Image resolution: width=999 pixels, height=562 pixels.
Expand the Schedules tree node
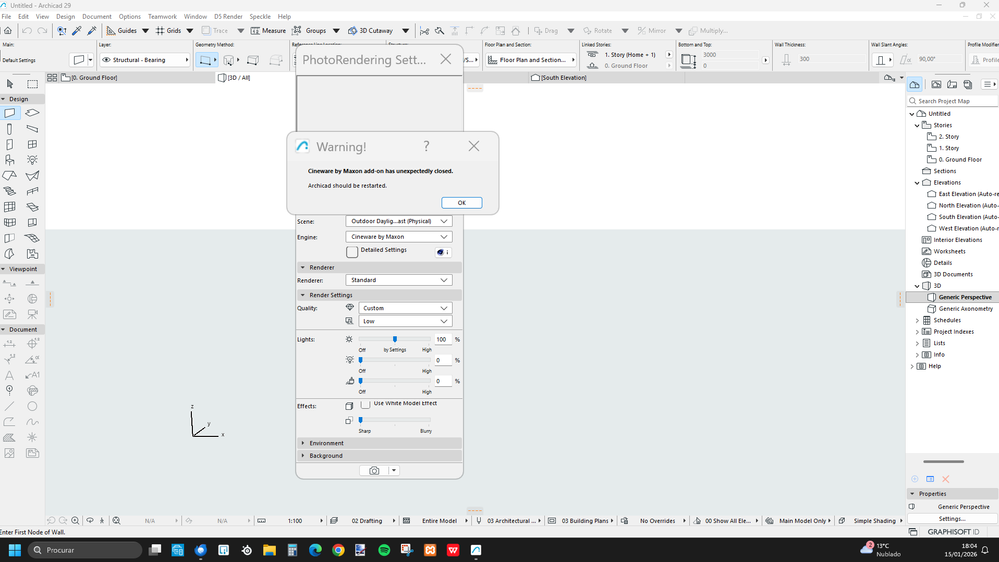[917, 321]
